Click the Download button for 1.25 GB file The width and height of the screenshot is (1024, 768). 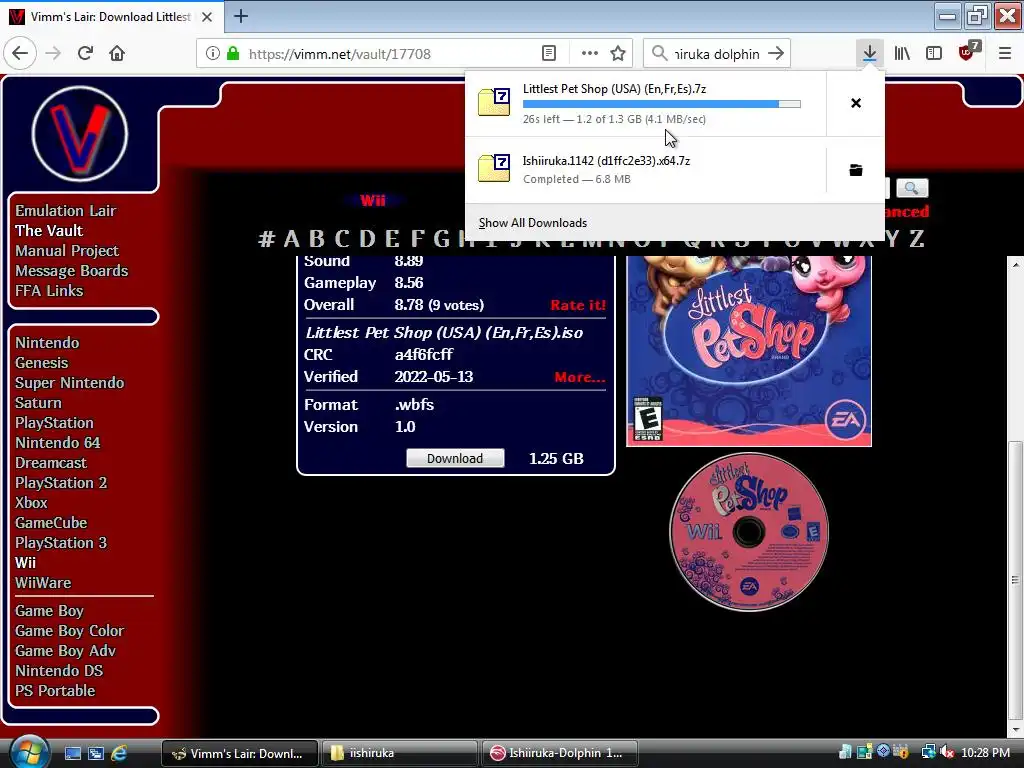(455, 458)
